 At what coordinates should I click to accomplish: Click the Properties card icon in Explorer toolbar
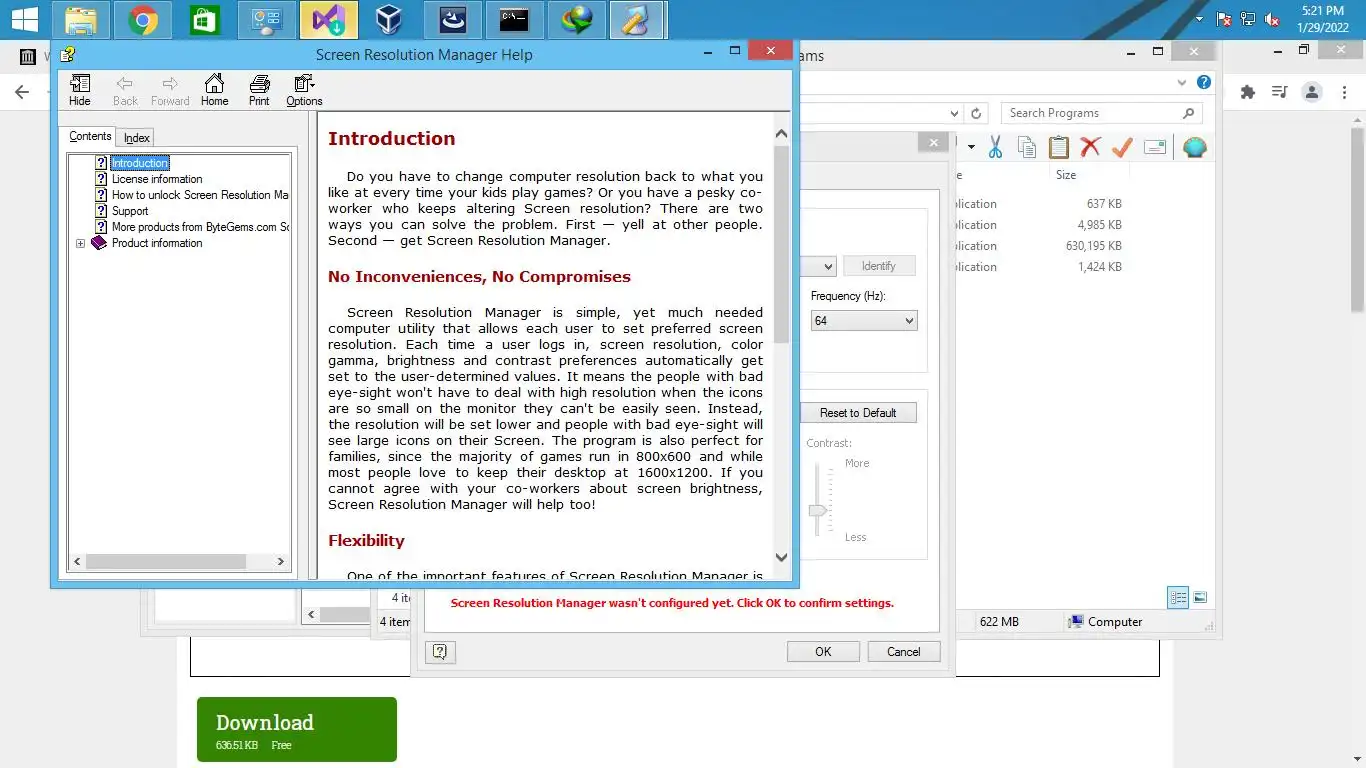coord(1155,148)
